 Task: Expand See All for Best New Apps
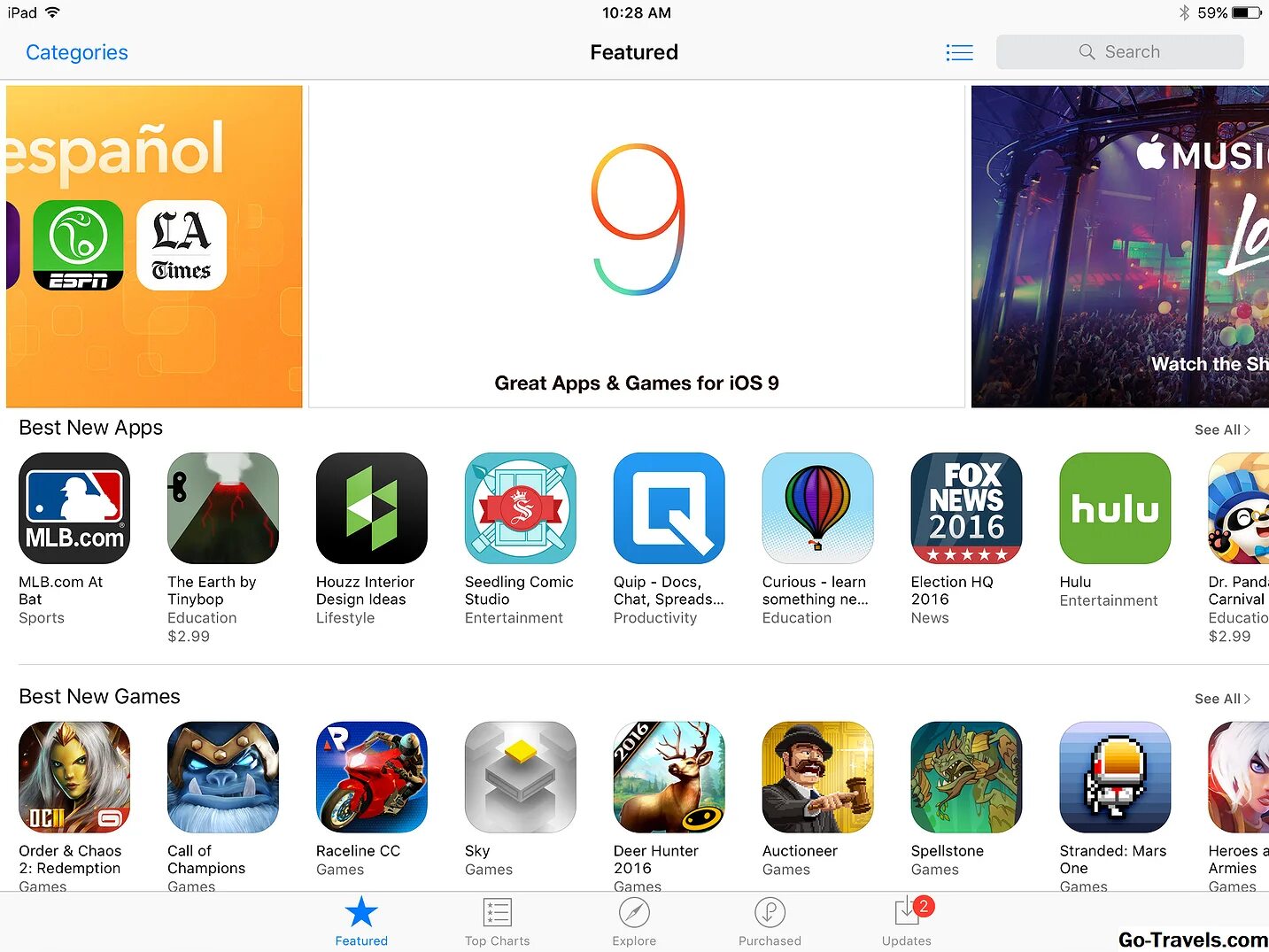tap(1222, 430)
